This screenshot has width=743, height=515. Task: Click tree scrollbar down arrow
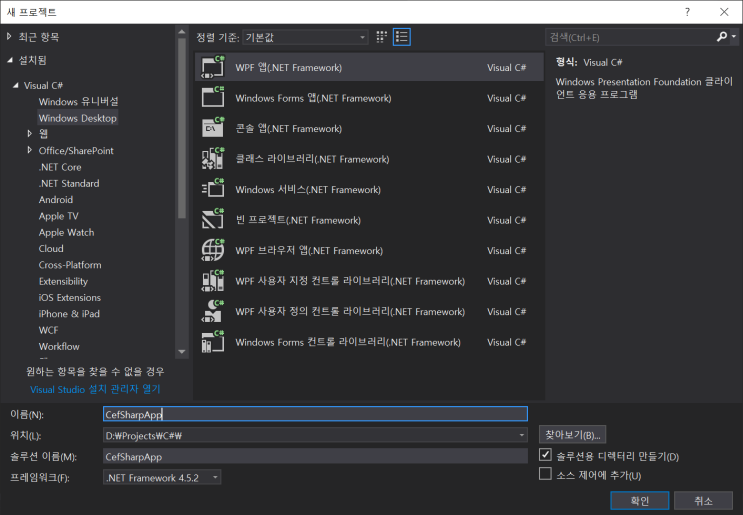(182, 352)
